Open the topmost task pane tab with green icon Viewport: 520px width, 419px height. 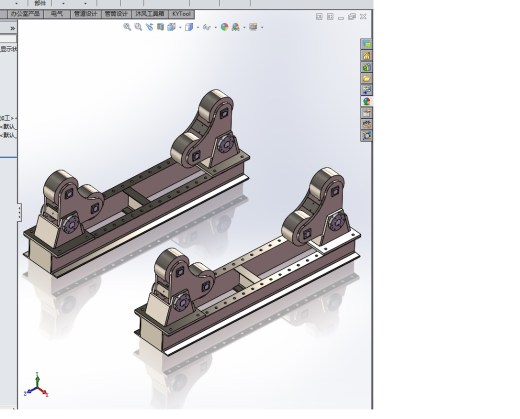tap(366, 44)
